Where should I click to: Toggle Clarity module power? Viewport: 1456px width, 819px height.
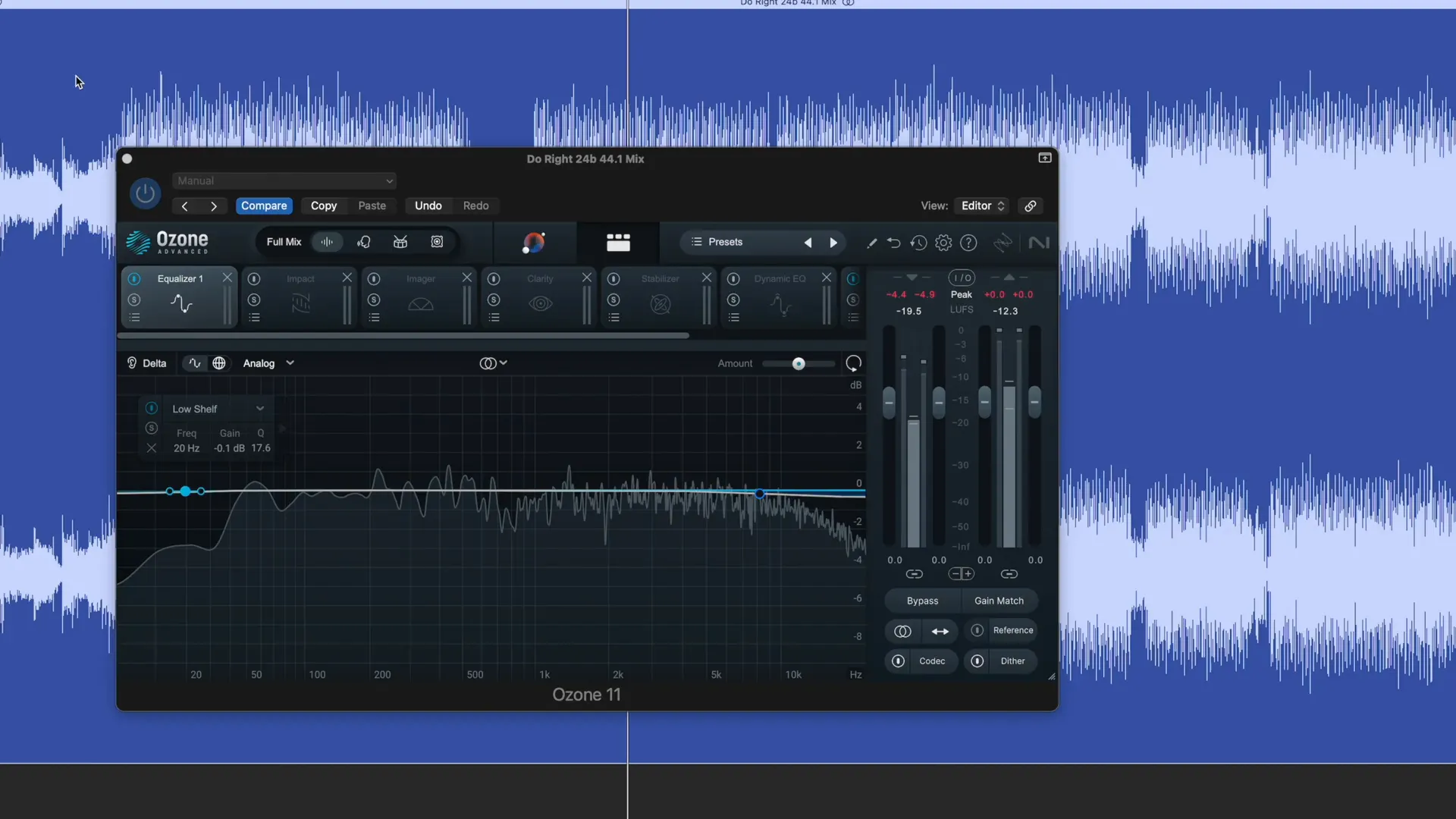pyautogui.click(x=494, y=278)
